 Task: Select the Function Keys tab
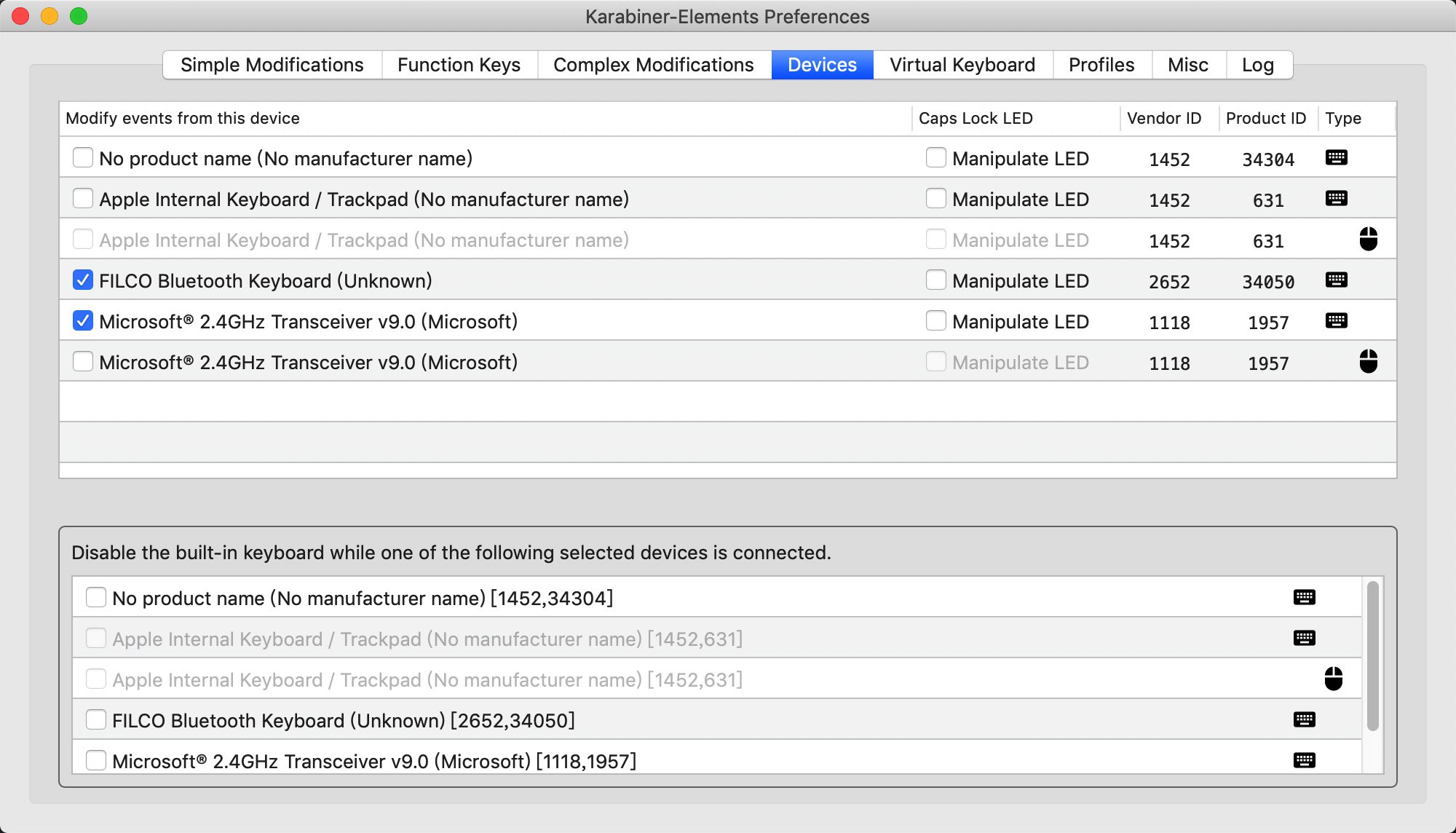tap(459, 64)
